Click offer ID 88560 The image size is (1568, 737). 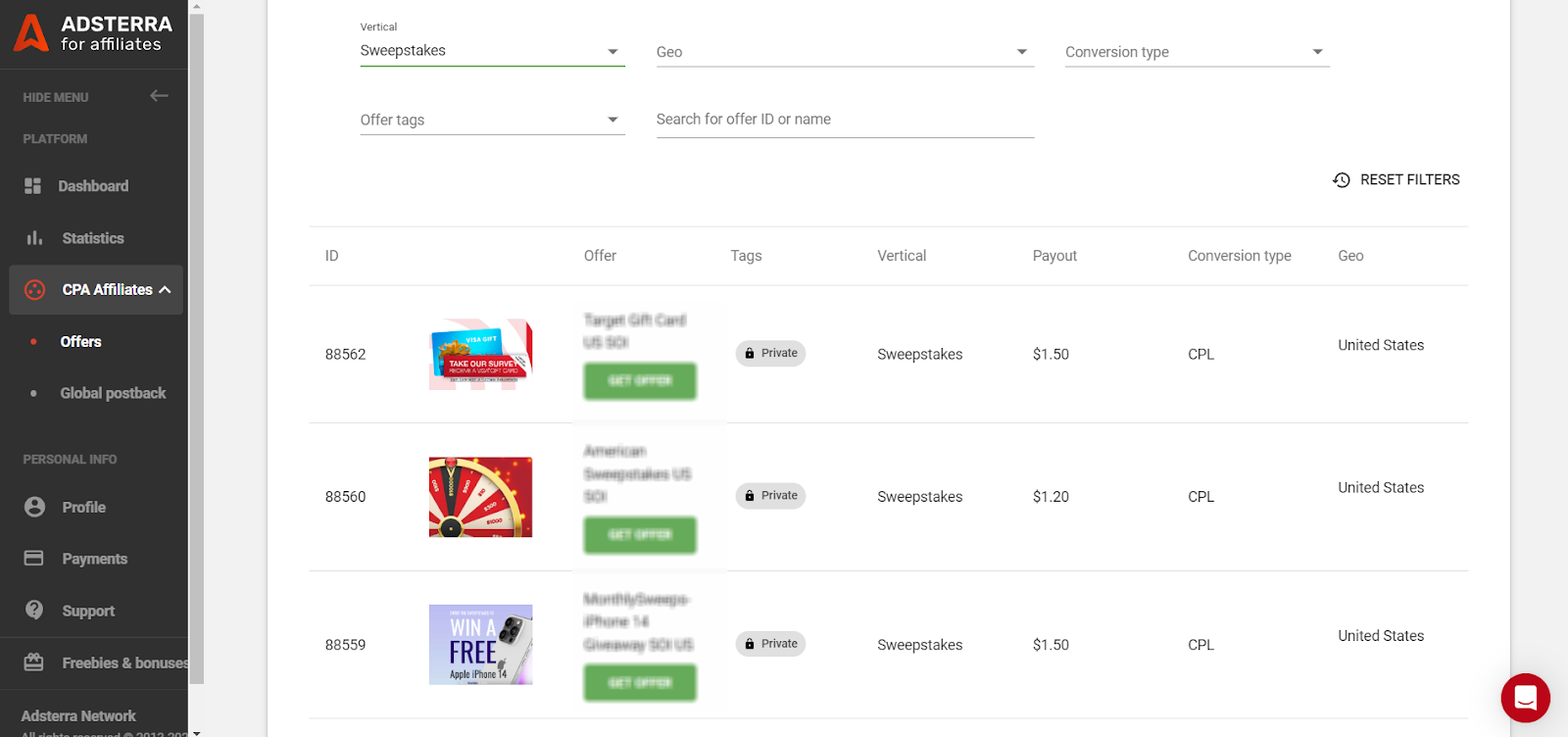point(345,497)
